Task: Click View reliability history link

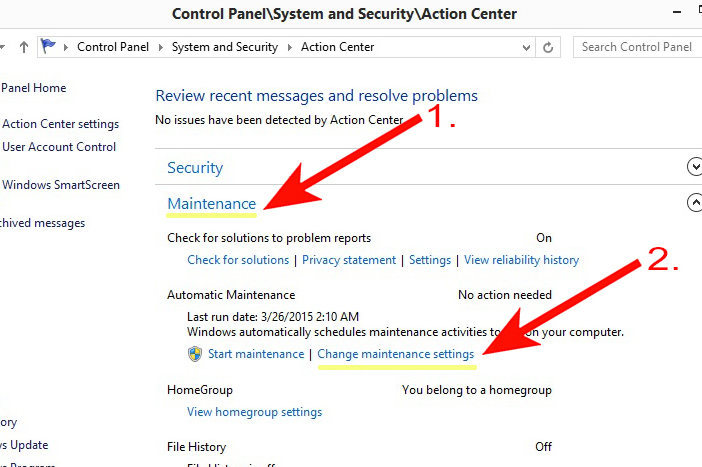Action: point(521,260)
